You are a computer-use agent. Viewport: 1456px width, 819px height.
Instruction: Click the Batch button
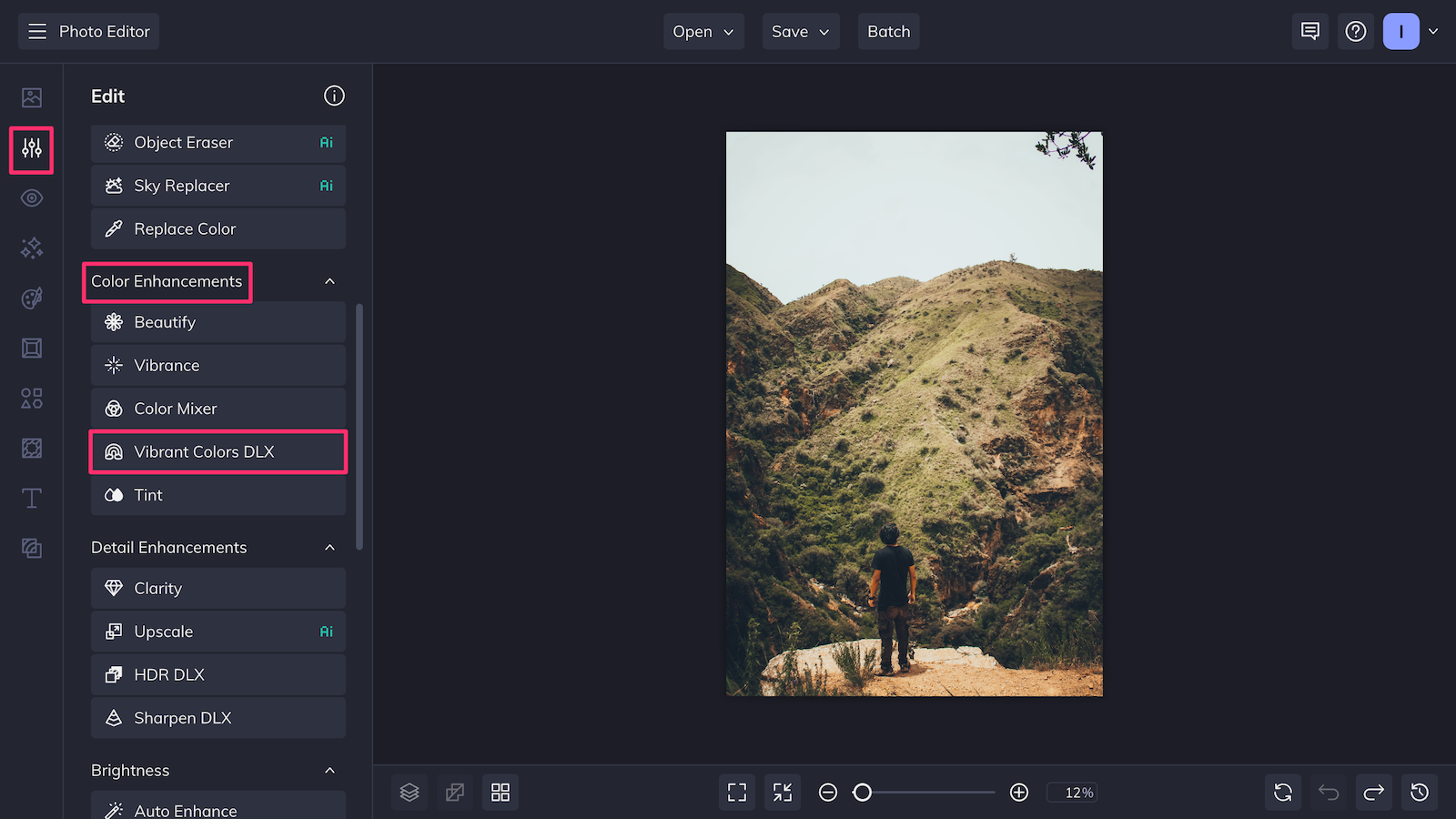[x=888, y=31]
